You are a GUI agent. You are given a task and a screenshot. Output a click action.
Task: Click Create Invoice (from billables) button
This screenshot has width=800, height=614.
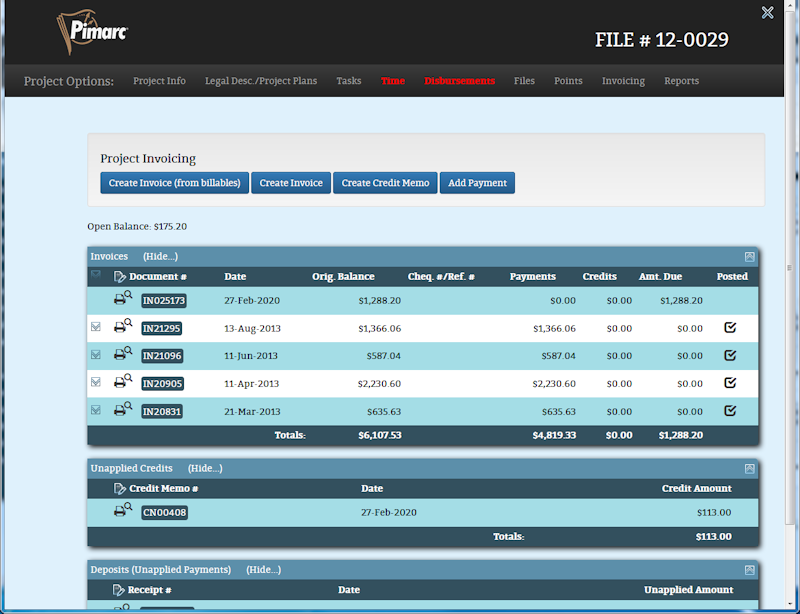coord(174,183)
